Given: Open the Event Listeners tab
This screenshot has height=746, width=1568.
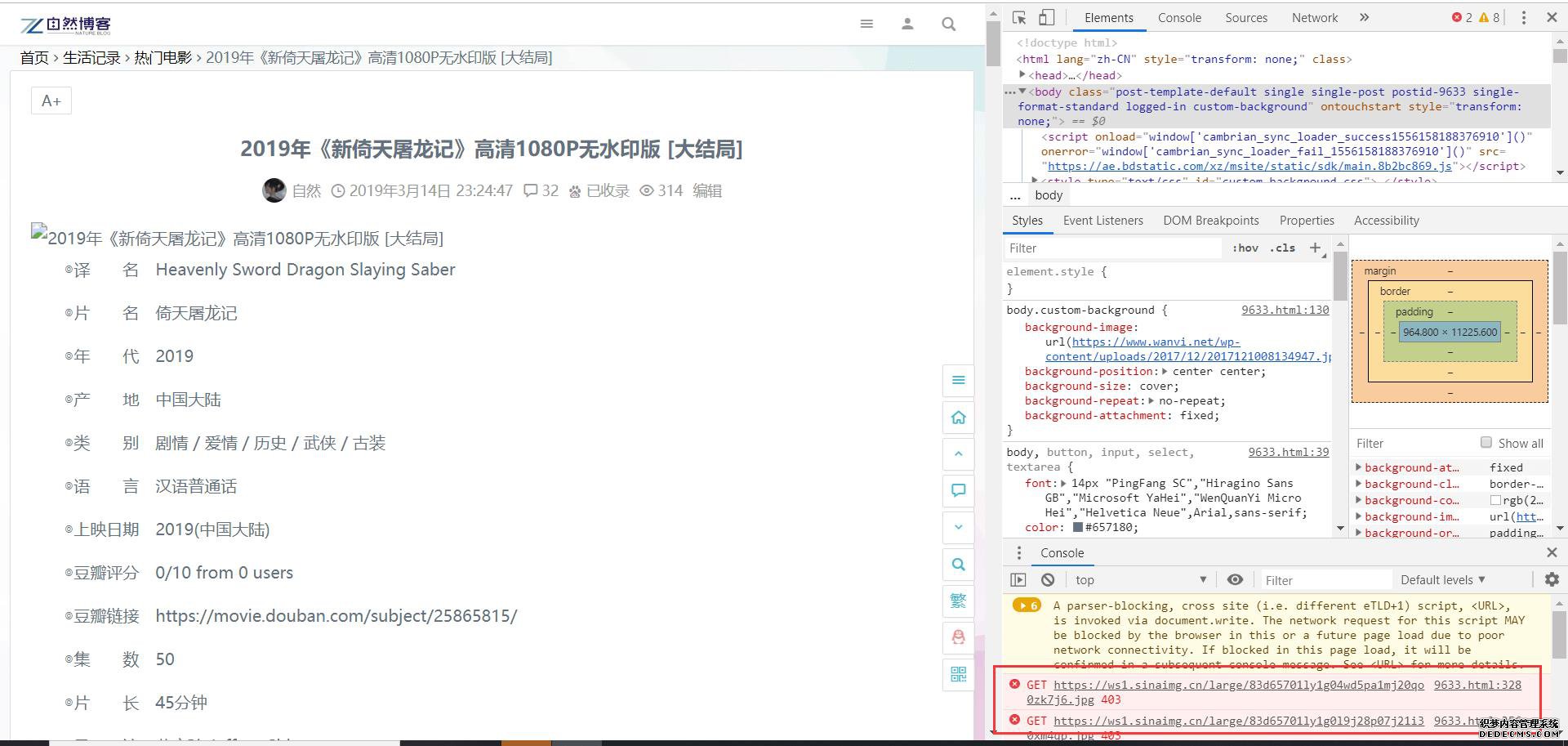Looking at the screenshot, I should [x=1102, y=221].
